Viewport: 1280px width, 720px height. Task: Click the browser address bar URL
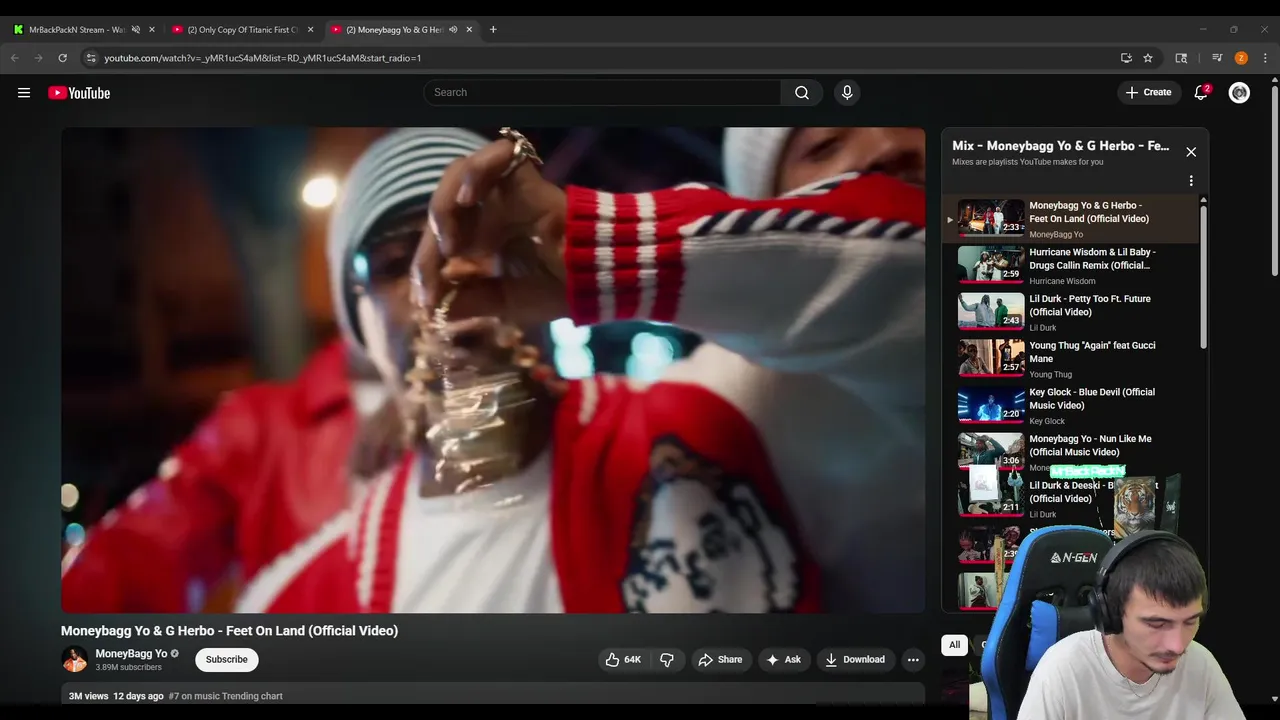coord(262,58)
